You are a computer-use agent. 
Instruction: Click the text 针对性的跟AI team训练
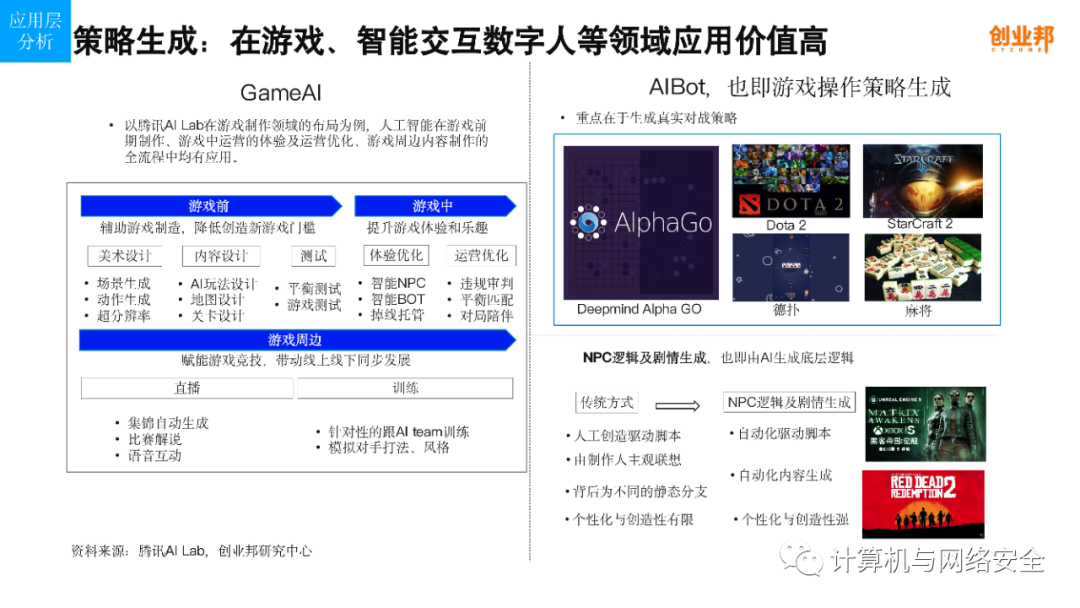click(x=399, y=432)
